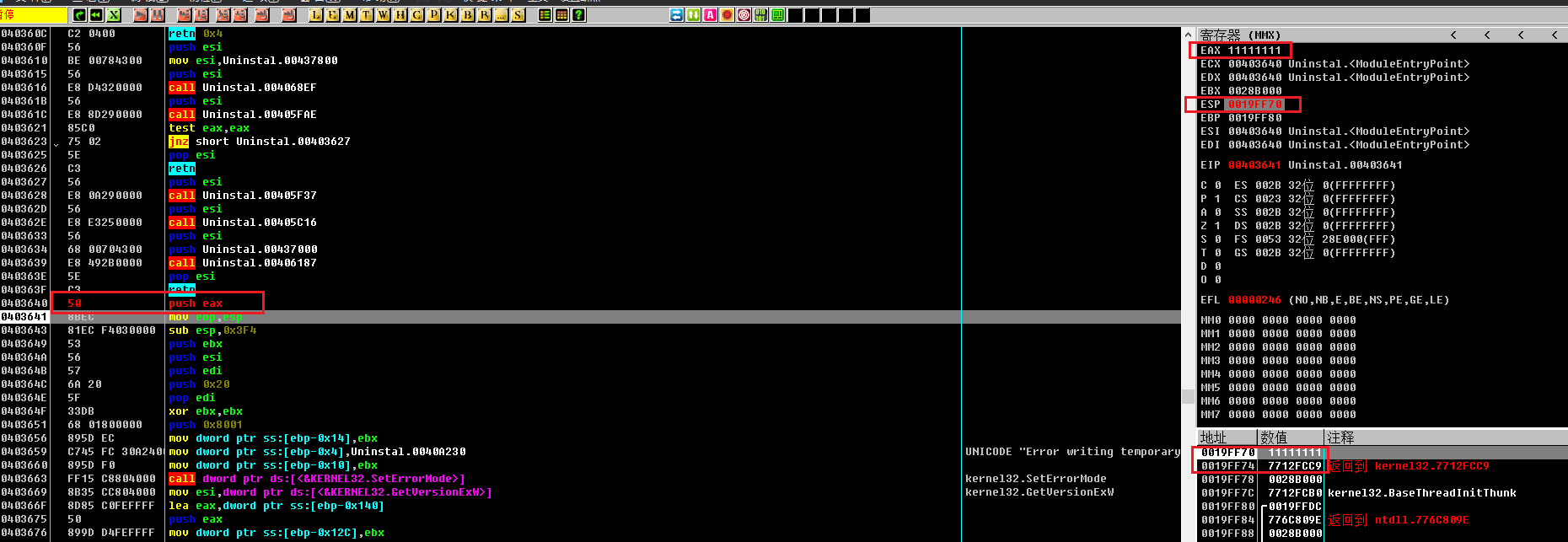This screenshot has width=1568, height=542.
Task: Open CPU window with C button
Action: click(417, 15)
